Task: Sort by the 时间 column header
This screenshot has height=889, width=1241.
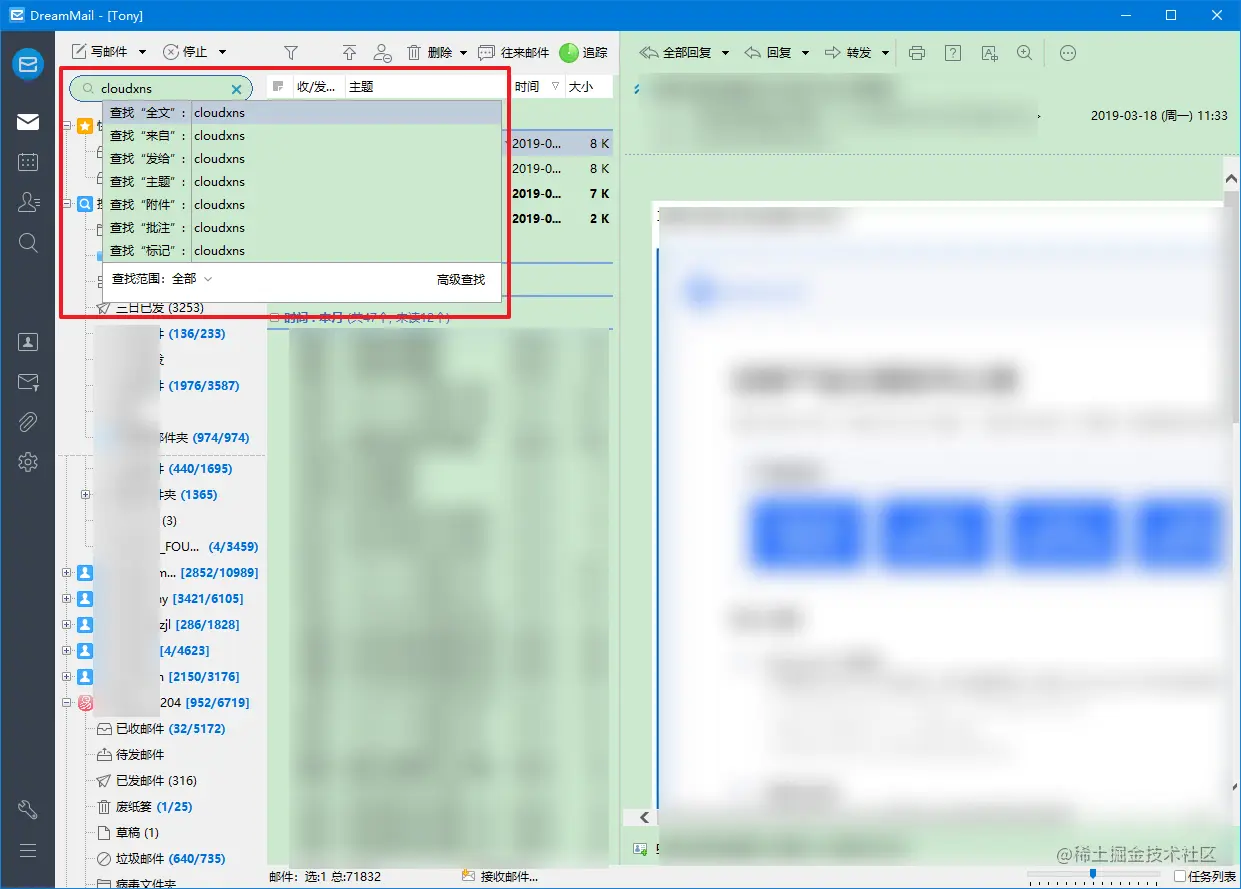Action: click(x=528, y=87)
